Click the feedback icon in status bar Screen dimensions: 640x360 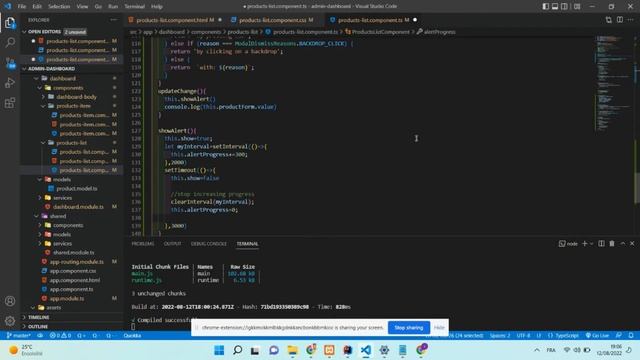(619, 336)
